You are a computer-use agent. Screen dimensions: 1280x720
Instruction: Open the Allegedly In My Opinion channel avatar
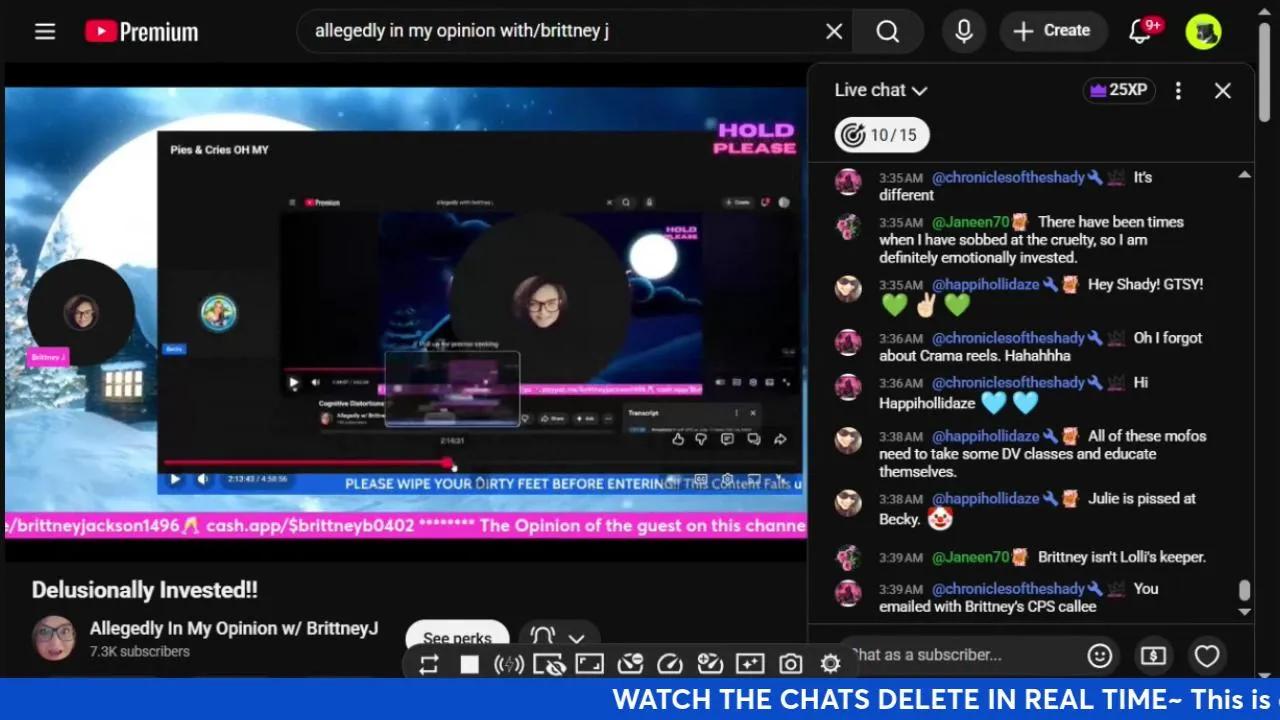click(54, 638)
